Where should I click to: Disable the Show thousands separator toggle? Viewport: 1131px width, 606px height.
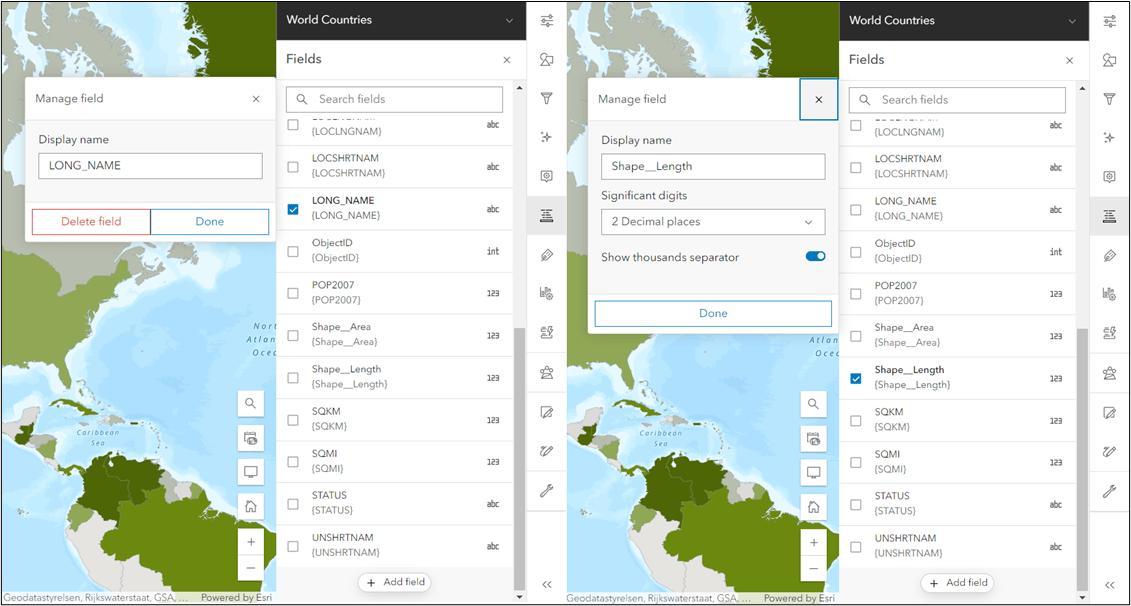815,256
